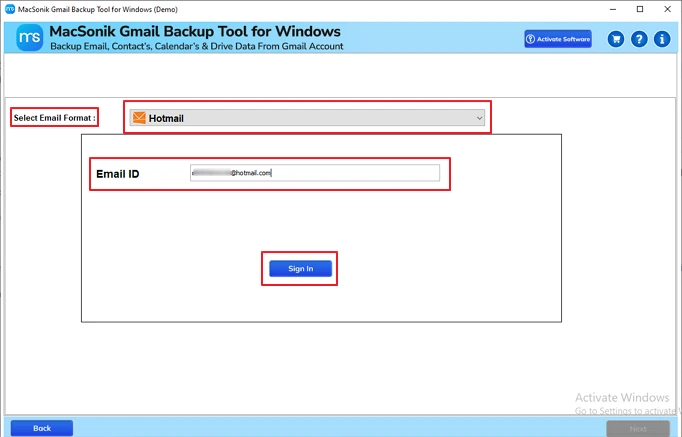Screen dimensions: 682x437
Task: Open the info about icon
Action: point(662,39)
